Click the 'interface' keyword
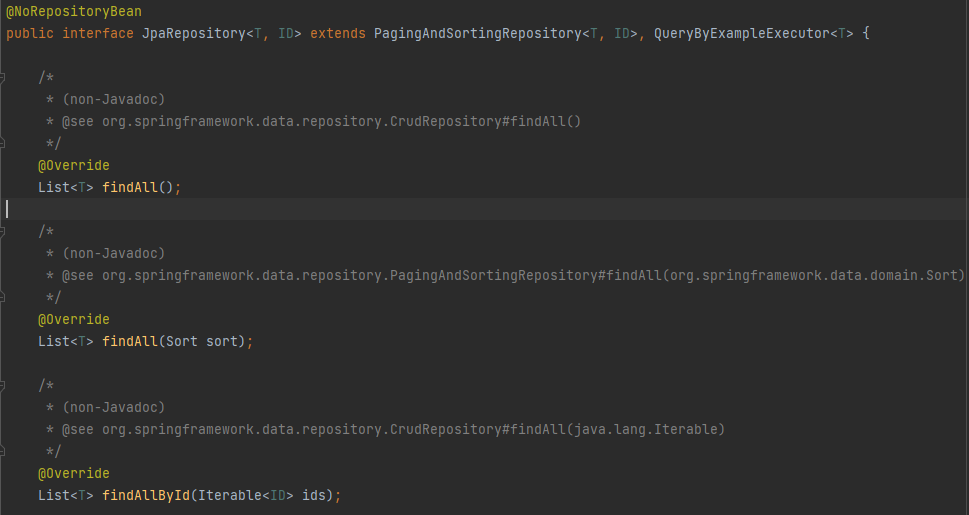 coord(98,33)
